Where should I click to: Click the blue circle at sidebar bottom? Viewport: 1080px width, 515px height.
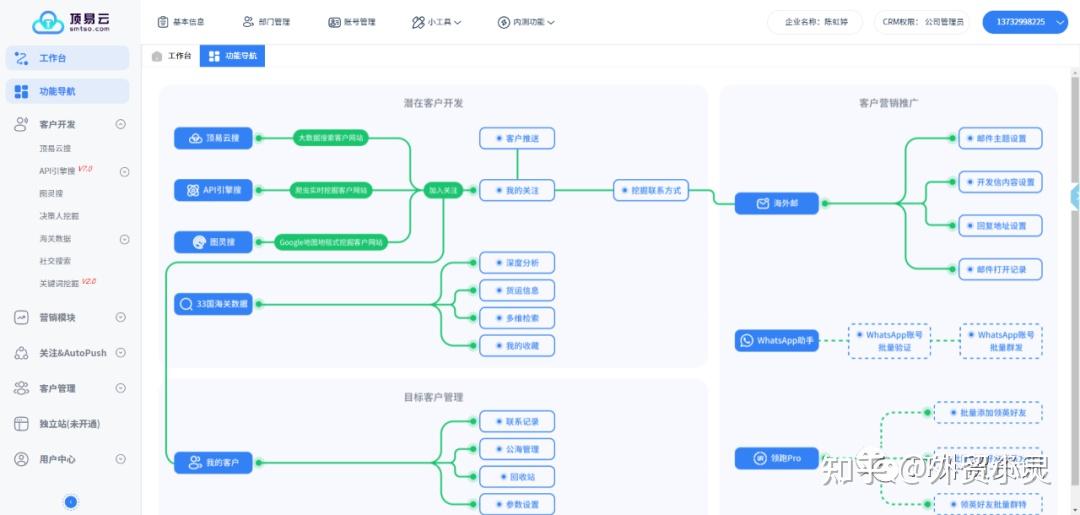pyautogui.click(x=71, y=502)
